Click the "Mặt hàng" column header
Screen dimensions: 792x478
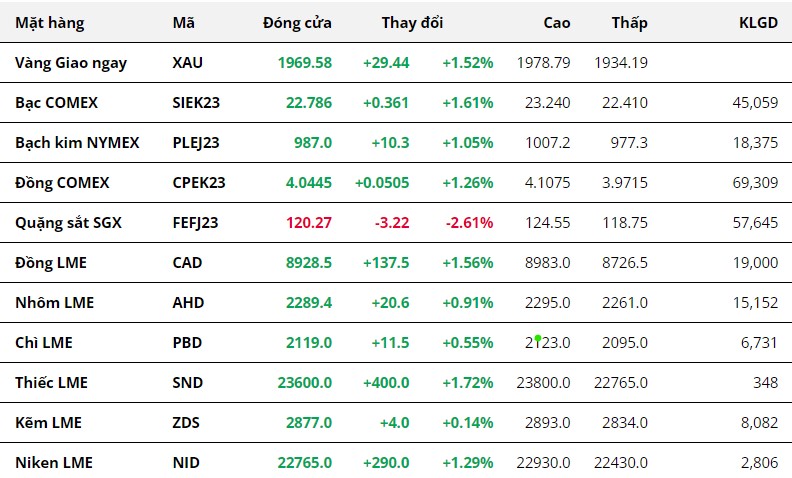(x=50, y=23)
